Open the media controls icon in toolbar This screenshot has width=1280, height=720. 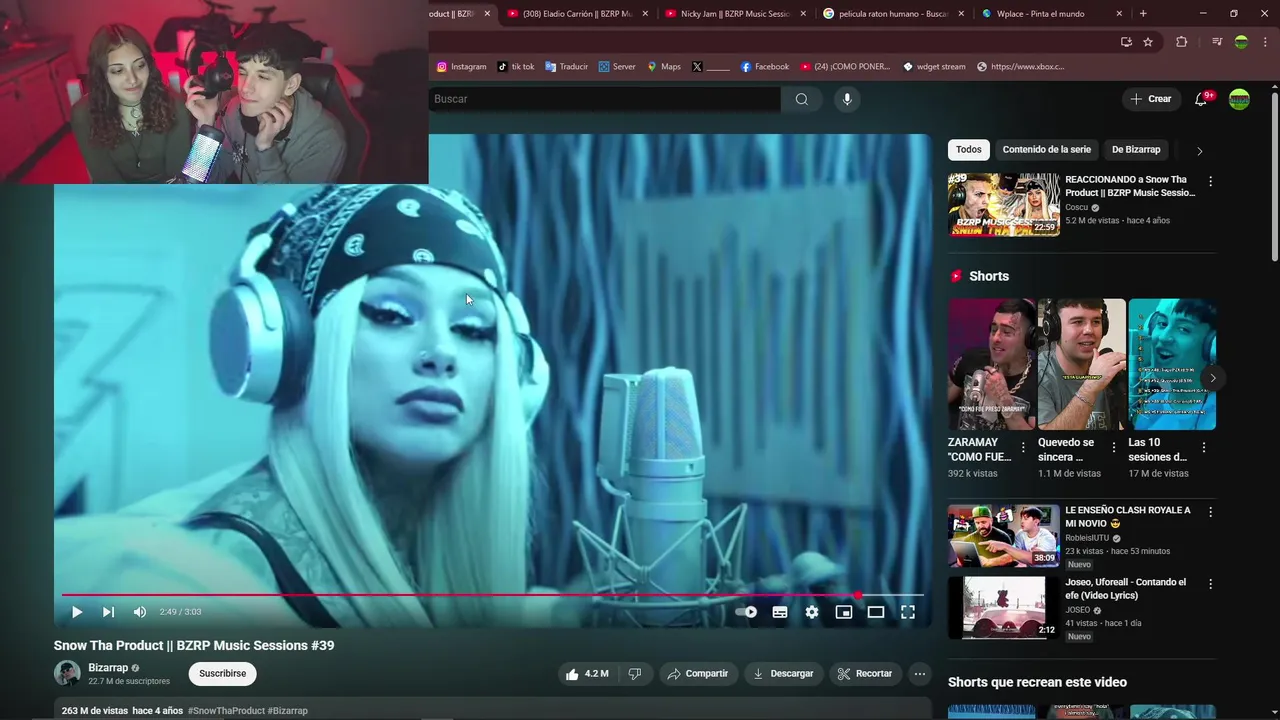1217,42
